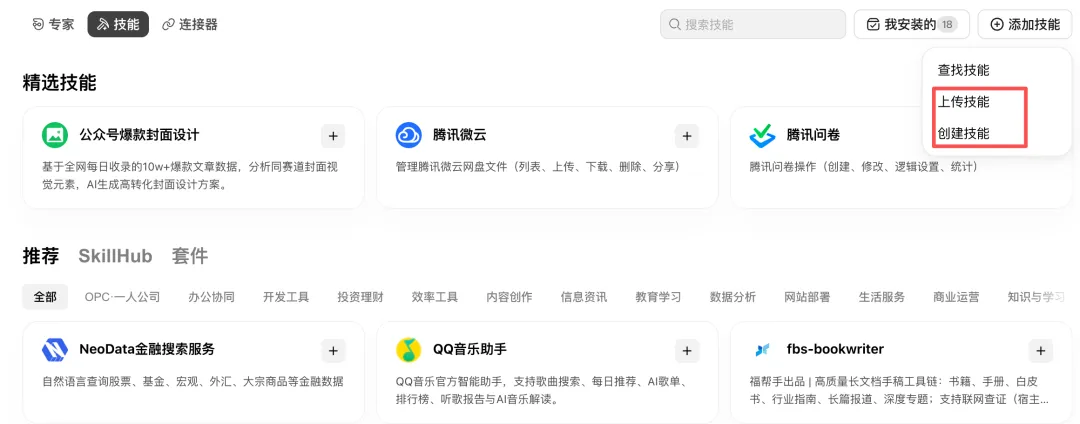Screen dimensions: 1080x424
Task: Switch to the 专家 tab
Action: (x=53, y=24)
